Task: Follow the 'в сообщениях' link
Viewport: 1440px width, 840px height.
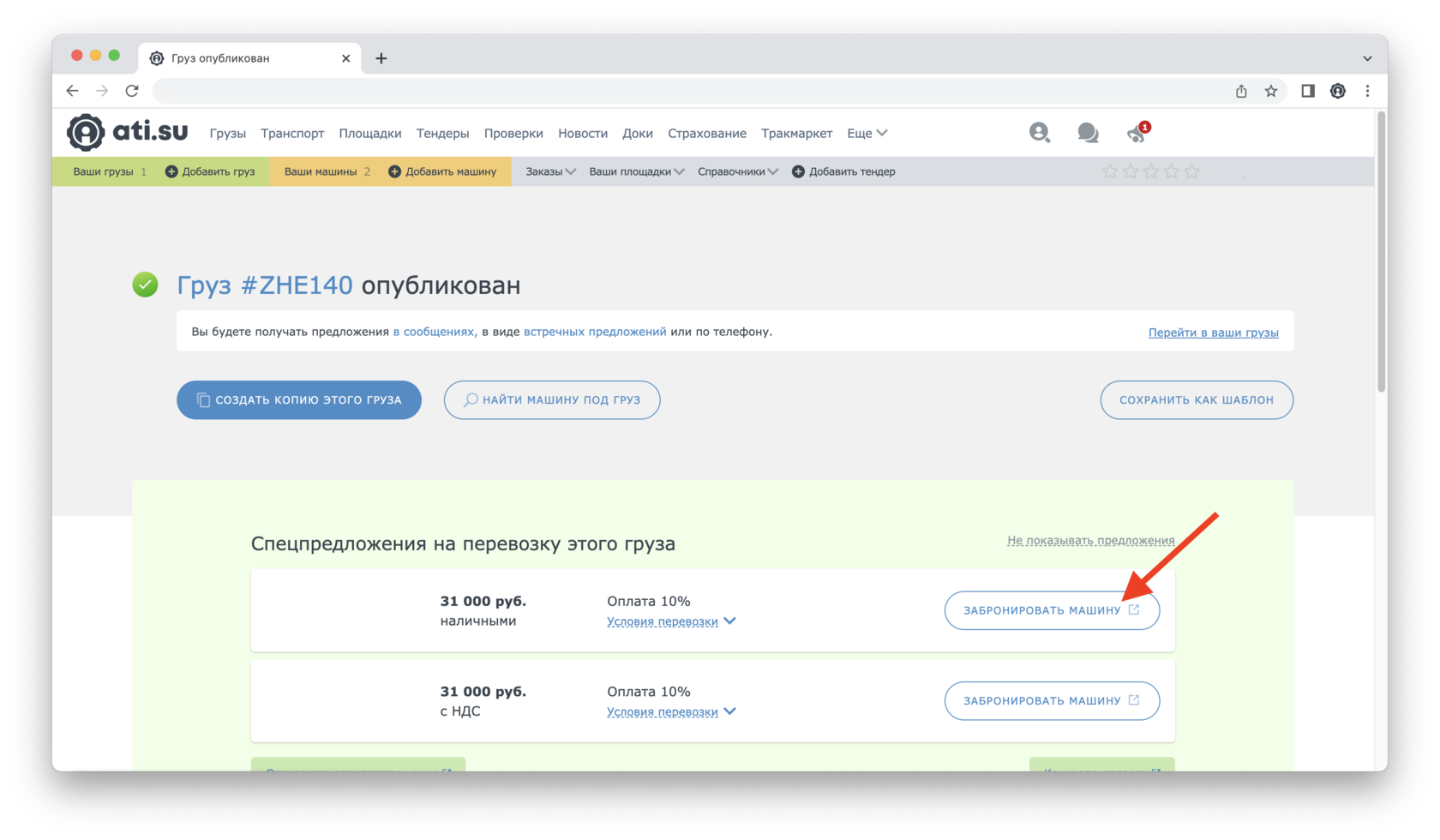Action: 435,332
